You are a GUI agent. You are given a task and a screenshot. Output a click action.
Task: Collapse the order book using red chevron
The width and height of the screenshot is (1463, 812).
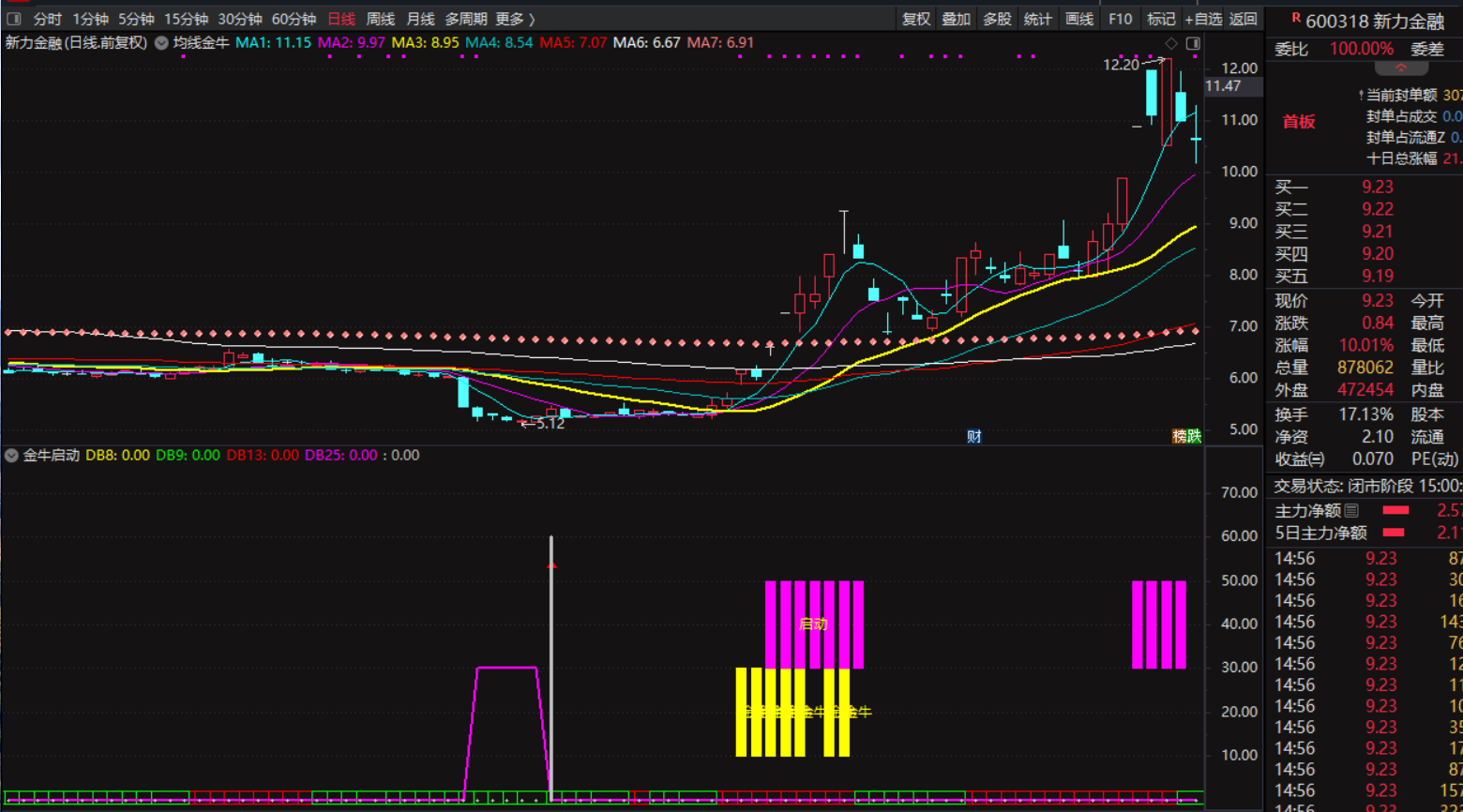pos(1401,68)
